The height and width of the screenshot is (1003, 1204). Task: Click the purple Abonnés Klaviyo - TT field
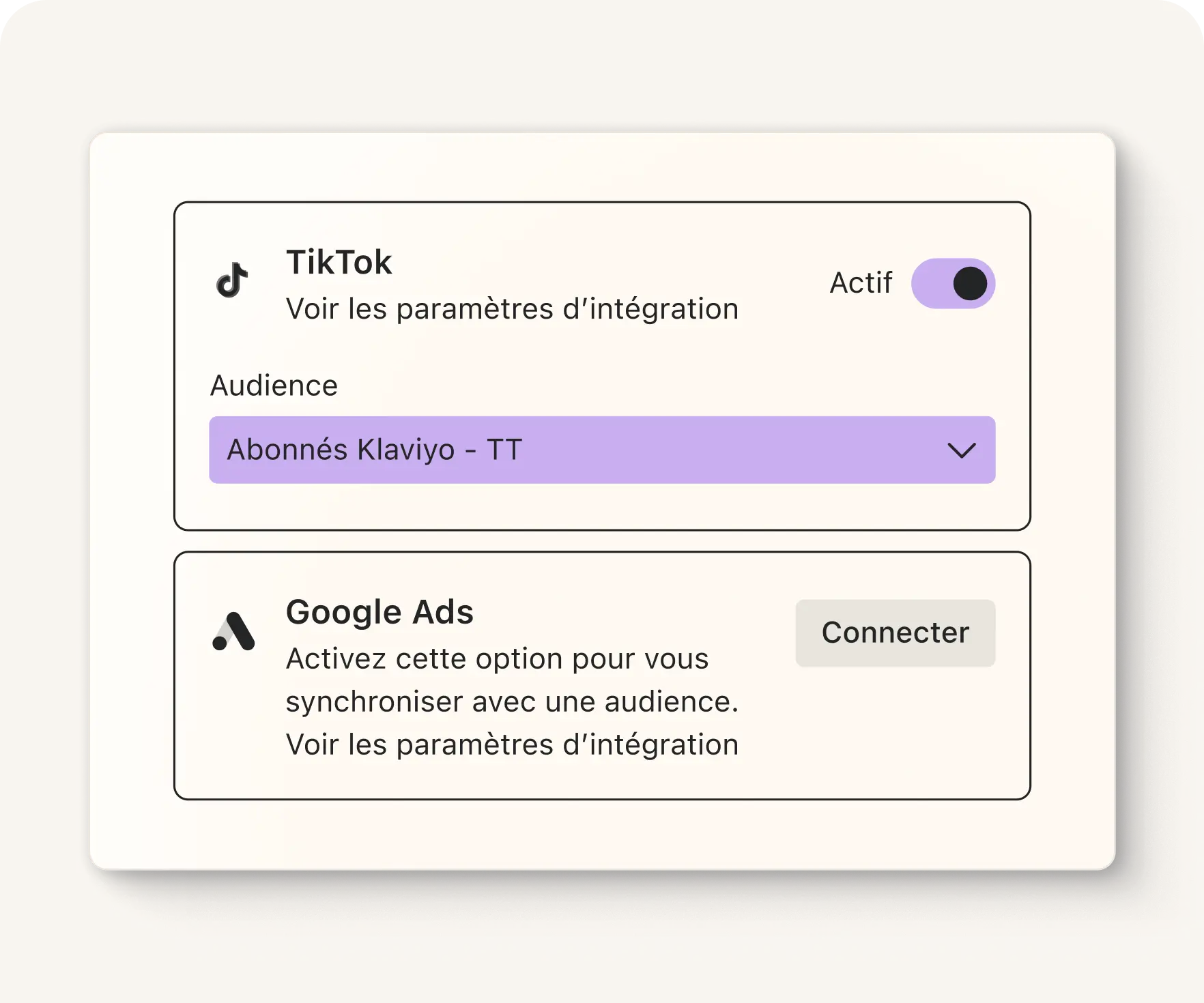coord(602,450)
